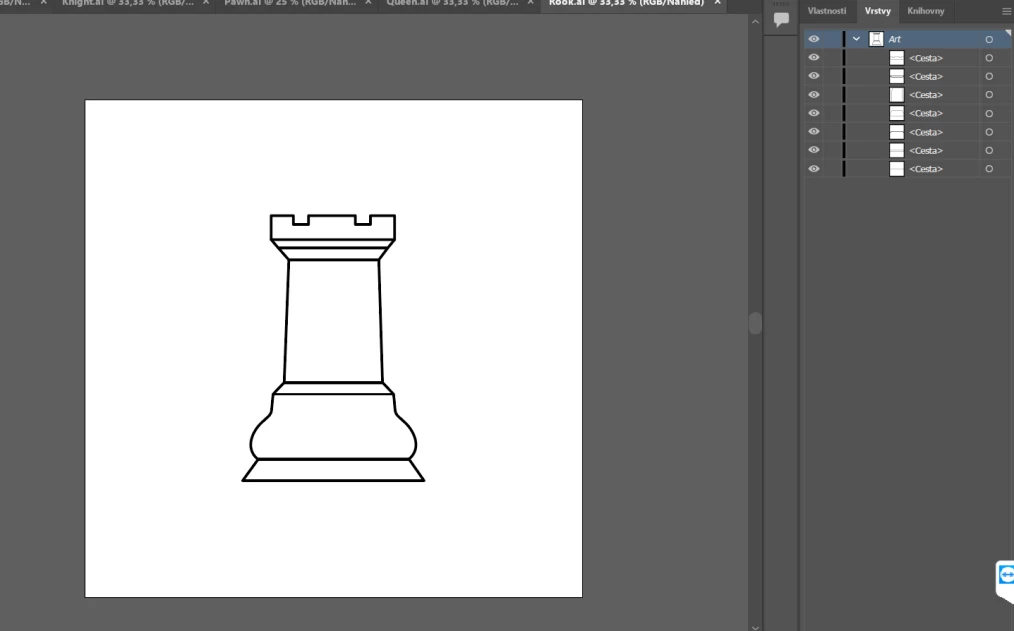Open the Comments panel speech bubble icon
The width and height of the screenshot is (1014, 631).
coord(781,19)
